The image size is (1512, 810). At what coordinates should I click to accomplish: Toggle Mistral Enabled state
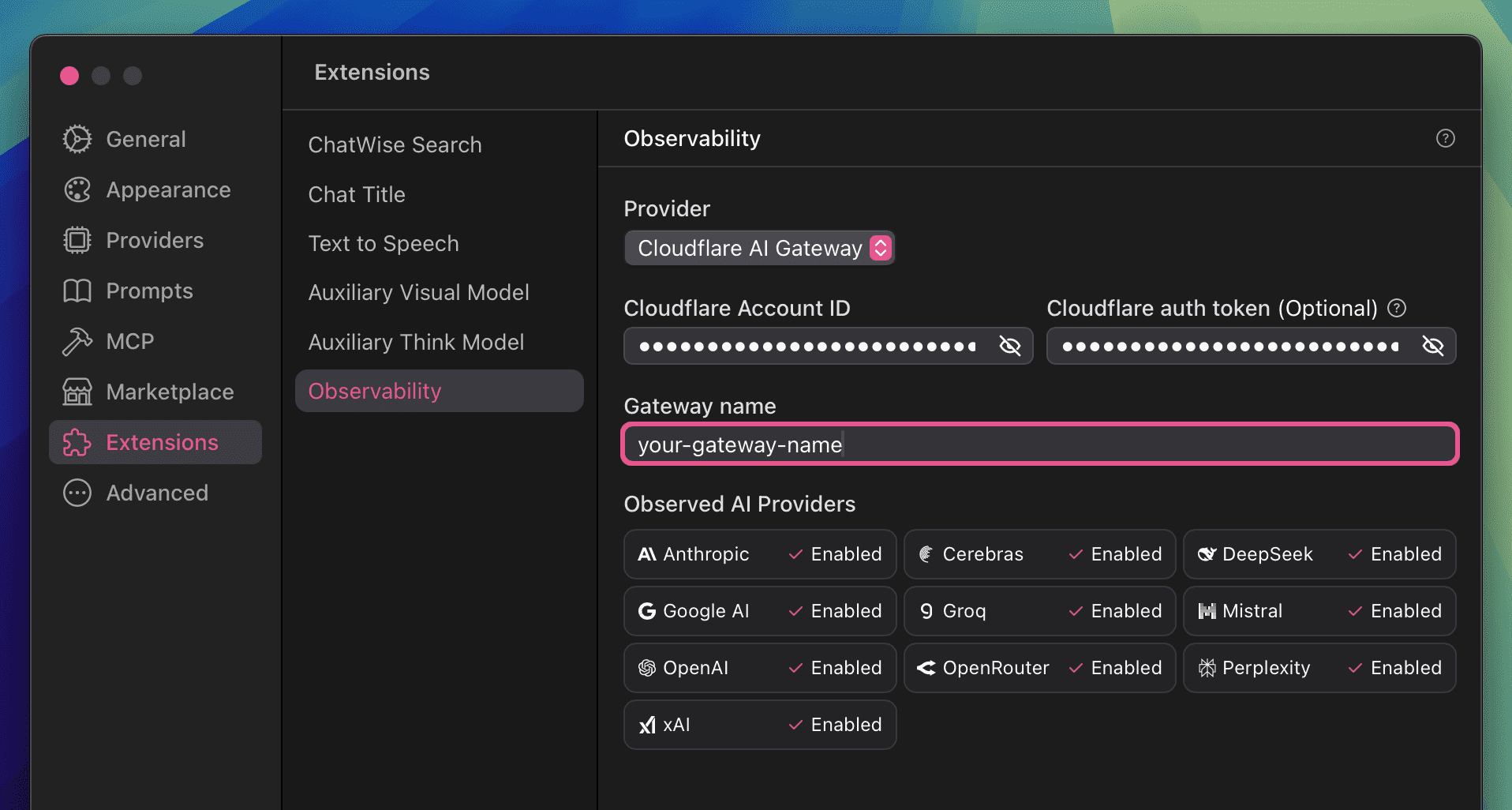(x=1395, y=611)
